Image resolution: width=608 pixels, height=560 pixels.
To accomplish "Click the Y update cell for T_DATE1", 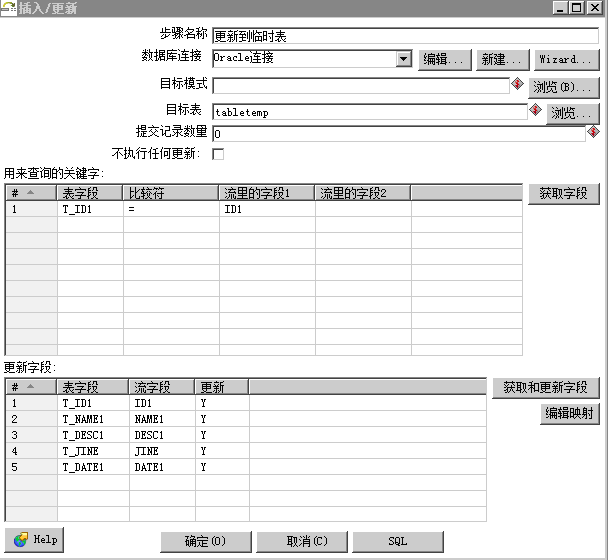I will tap(222, 467).
